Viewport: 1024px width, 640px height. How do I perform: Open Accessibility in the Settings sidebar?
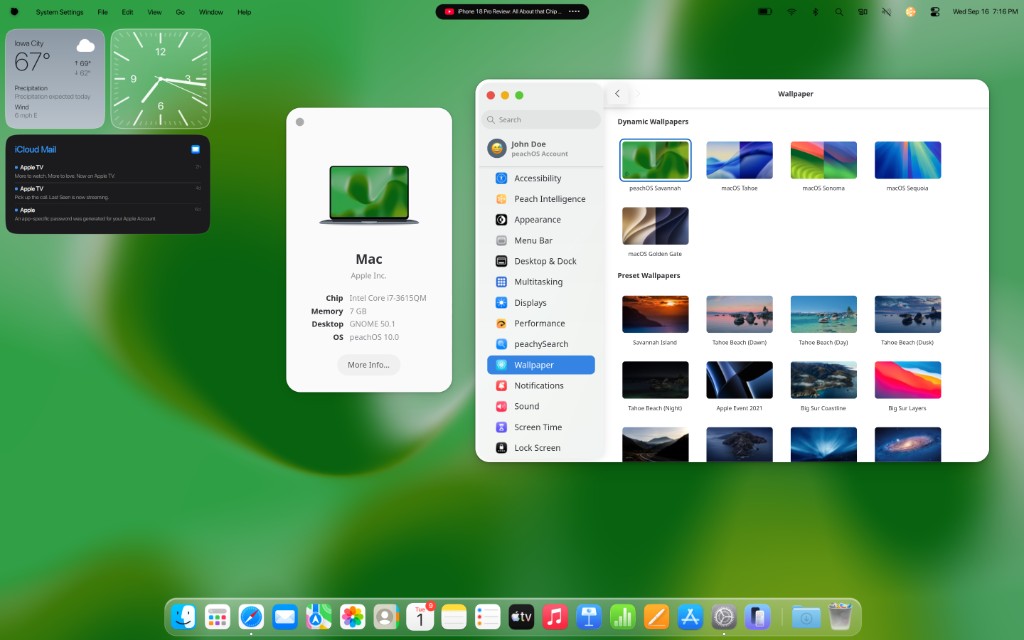coord(541,178)
